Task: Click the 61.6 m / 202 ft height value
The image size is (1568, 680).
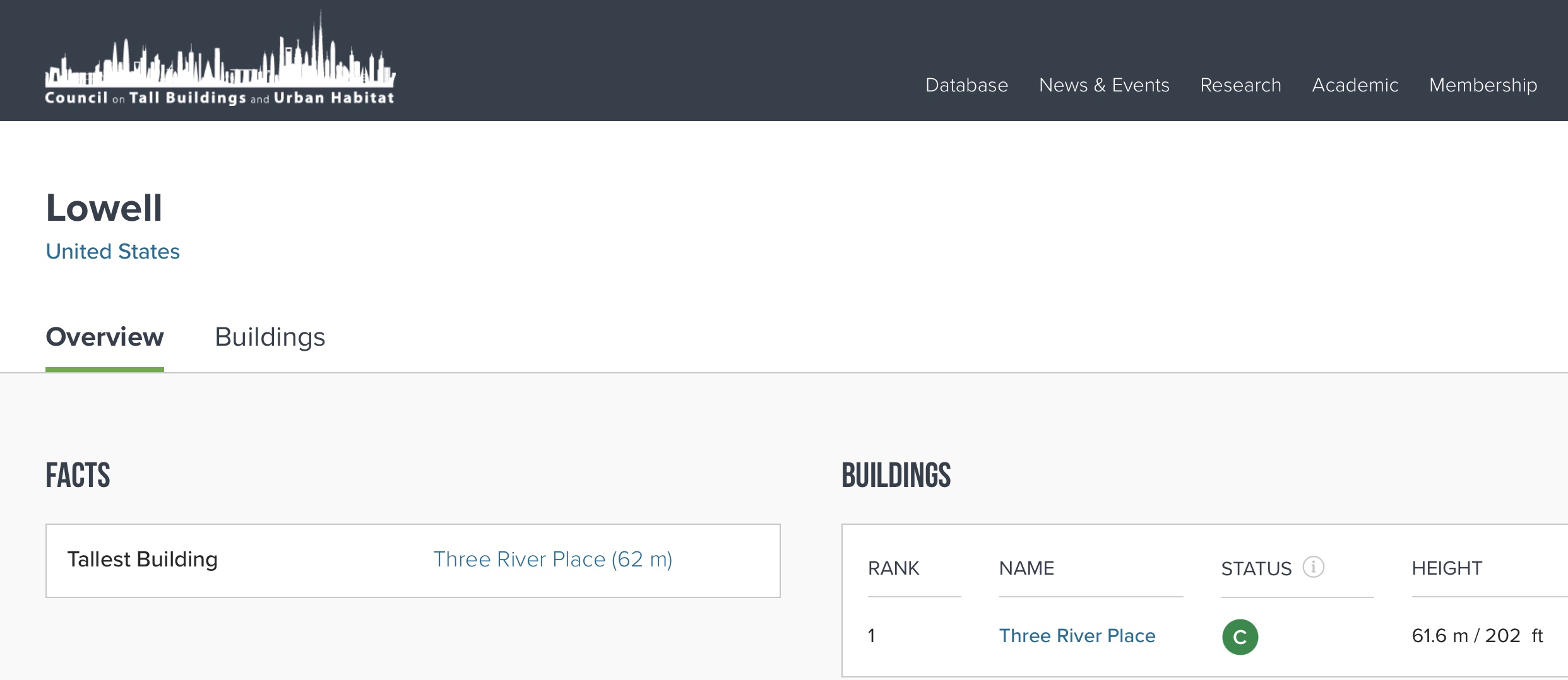Action: click(x=1477, y=636)
